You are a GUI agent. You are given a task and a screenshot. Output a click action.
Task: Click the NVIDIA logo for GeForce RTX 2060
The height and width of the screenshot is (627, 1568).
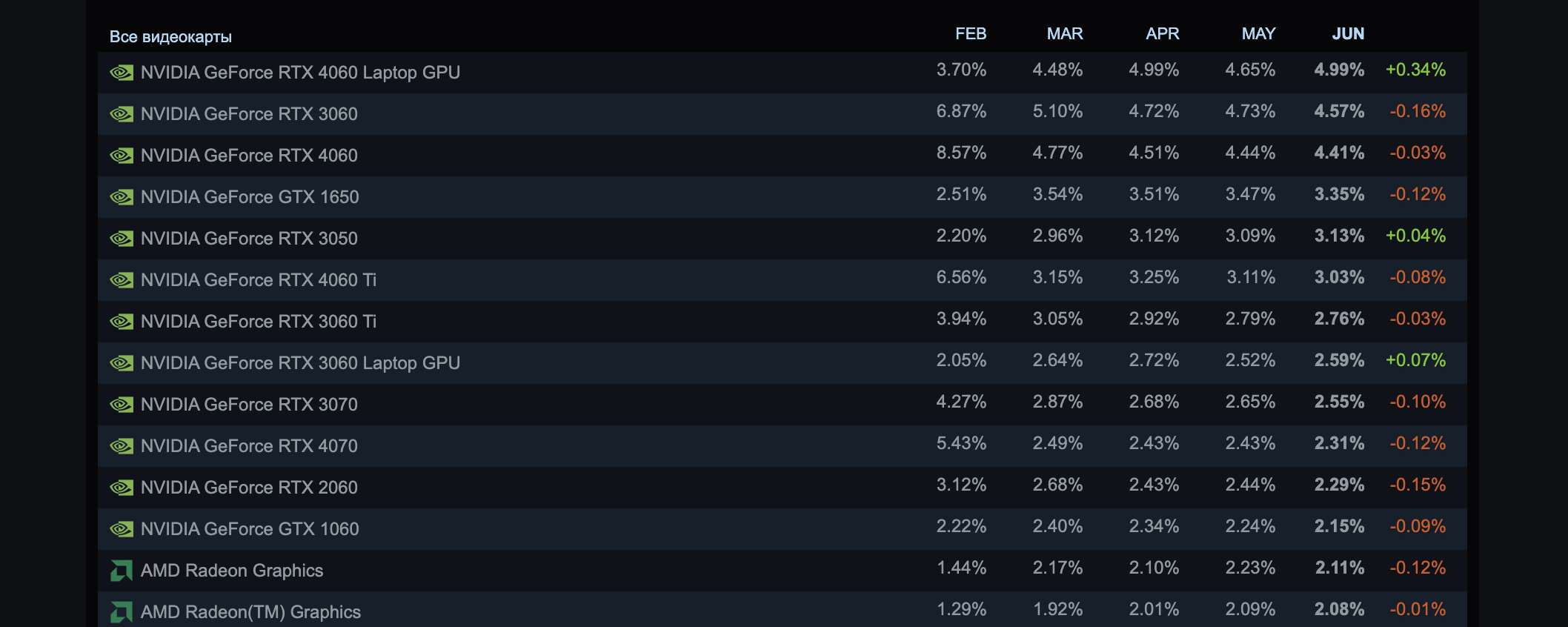[x=122, y=487]
